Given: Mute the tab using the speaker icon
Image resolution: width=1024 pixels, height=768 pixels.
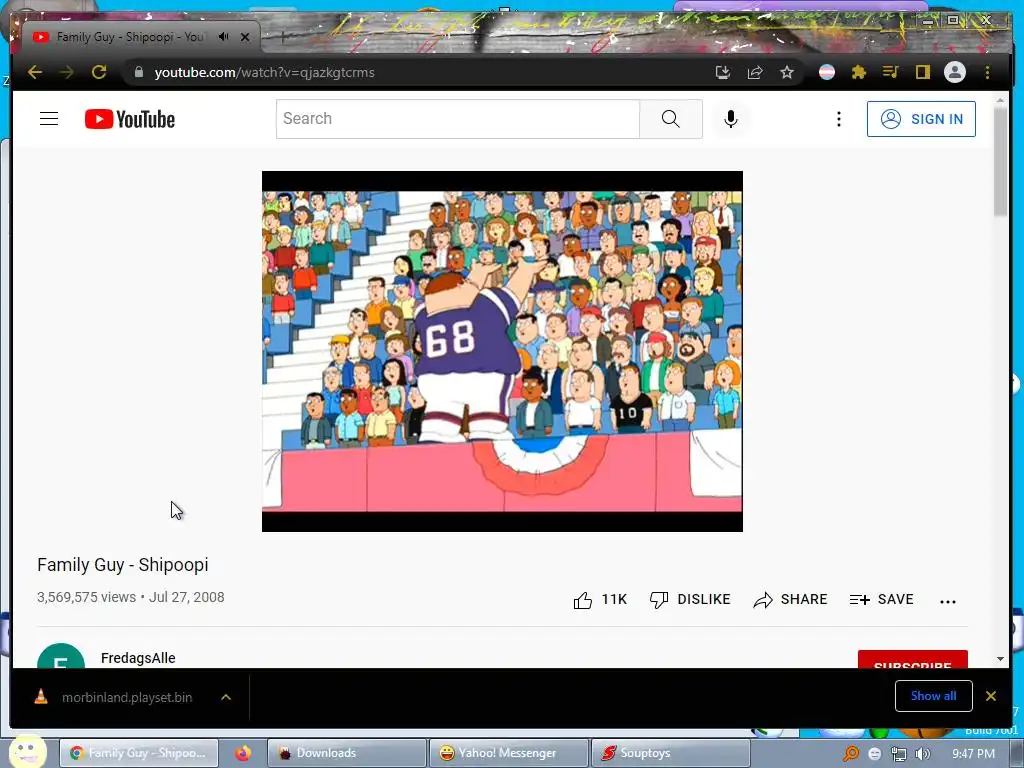Looking at the screenshot, I should click(x=224, y=37).
